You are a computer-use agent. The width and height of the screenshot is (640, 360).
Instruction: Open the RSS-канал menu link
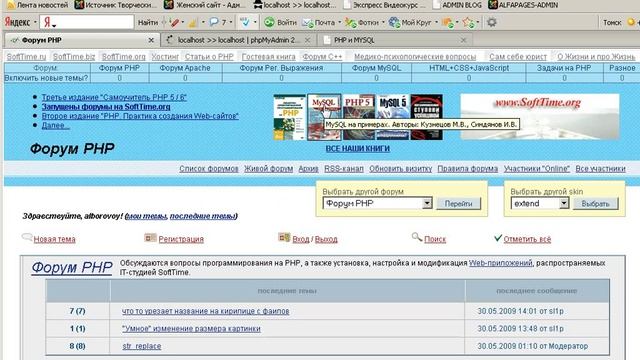(344, 169)
